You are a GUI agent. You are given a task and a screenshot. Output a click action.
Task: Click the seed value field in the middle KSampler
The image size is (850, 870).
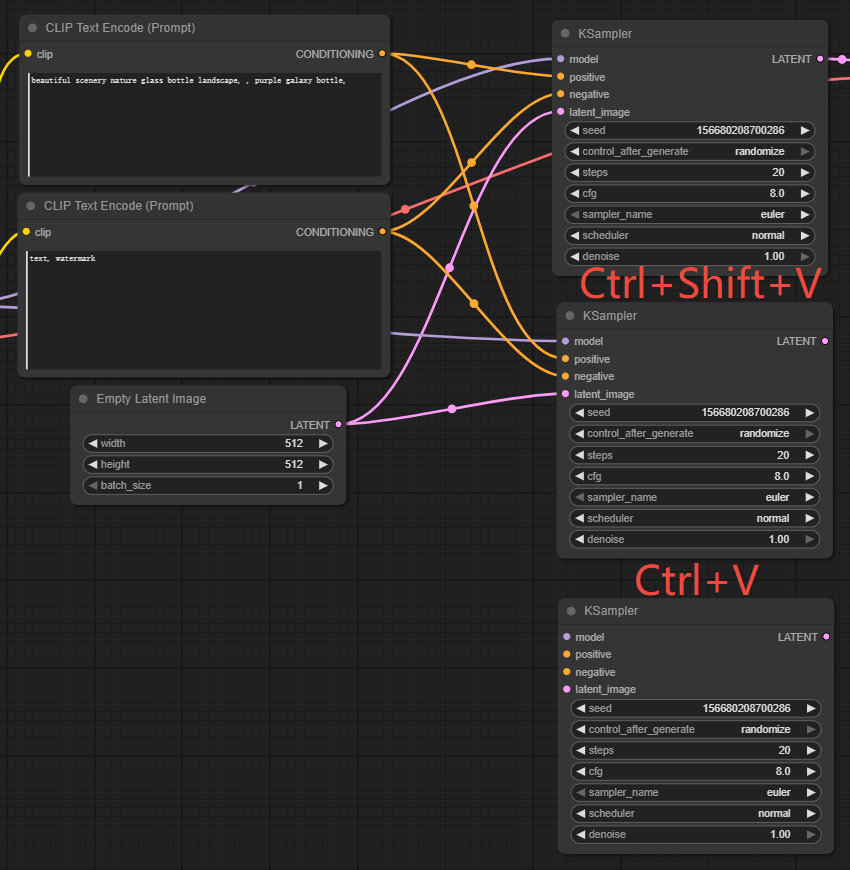point(694,412)
